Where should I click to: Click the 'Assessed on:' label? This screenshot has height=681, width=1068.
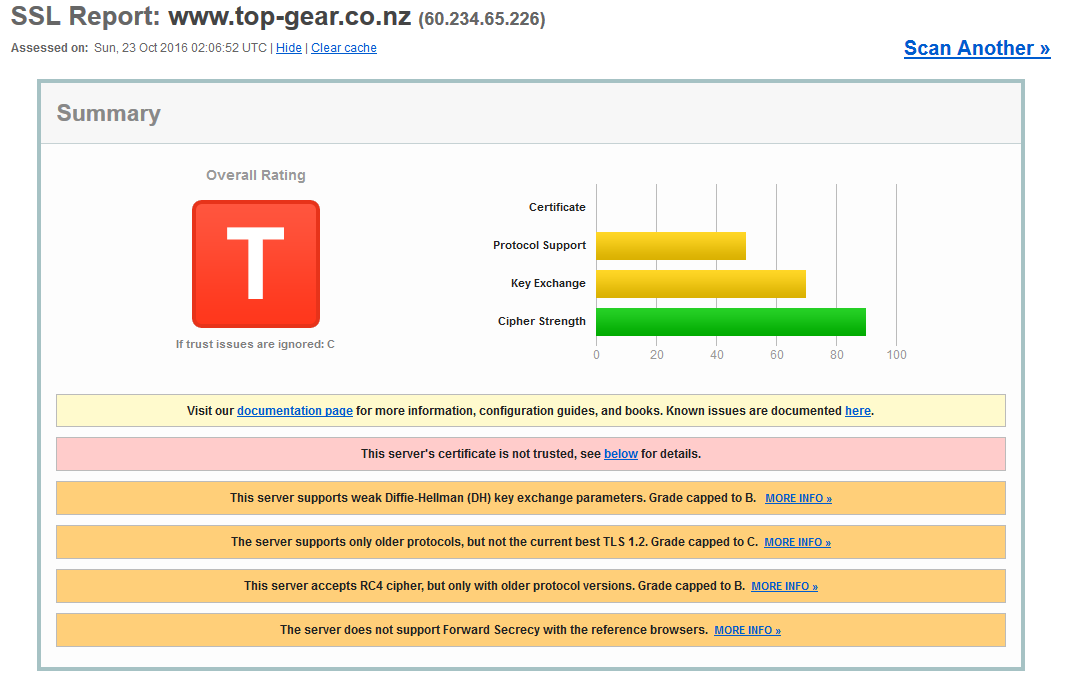point(50,48)
